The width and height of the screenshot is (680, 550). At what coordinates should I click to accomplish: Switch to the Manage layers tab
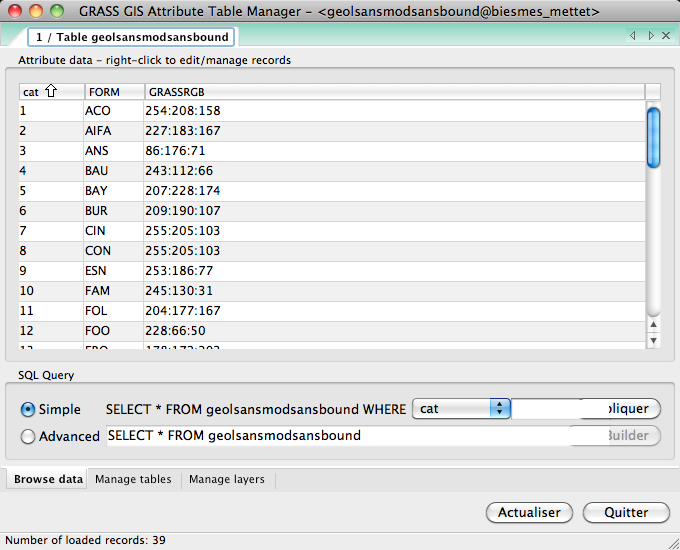pos(227,479)
